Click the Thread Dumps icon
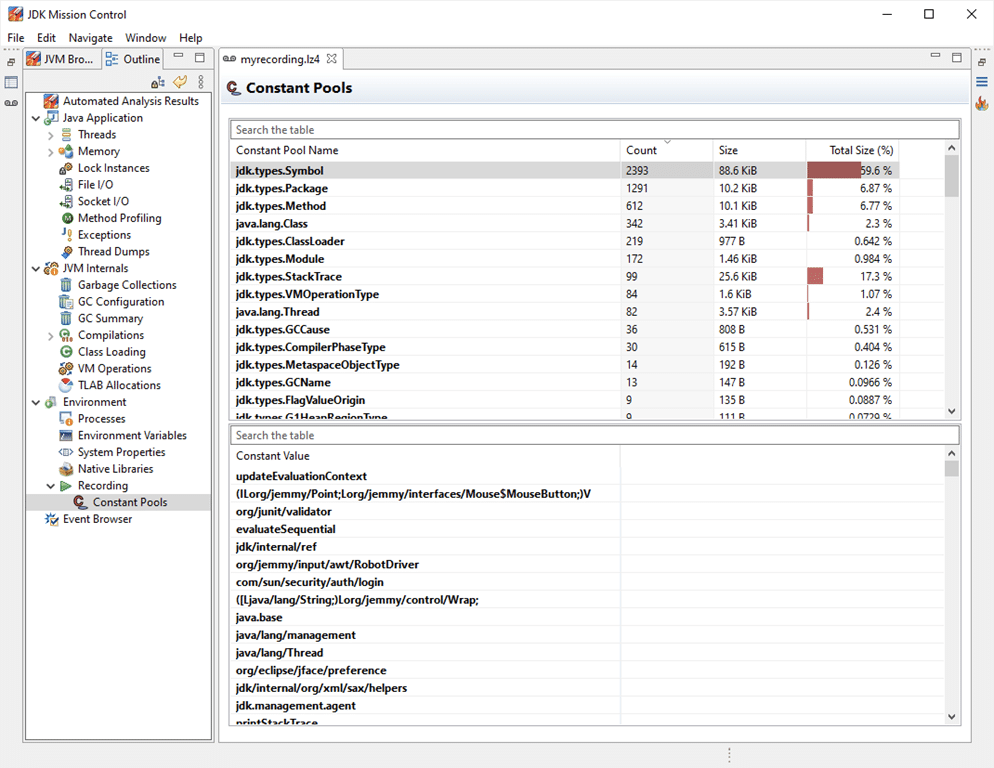The height and width of the screenshot is (768, 994). tap(67, 252)
